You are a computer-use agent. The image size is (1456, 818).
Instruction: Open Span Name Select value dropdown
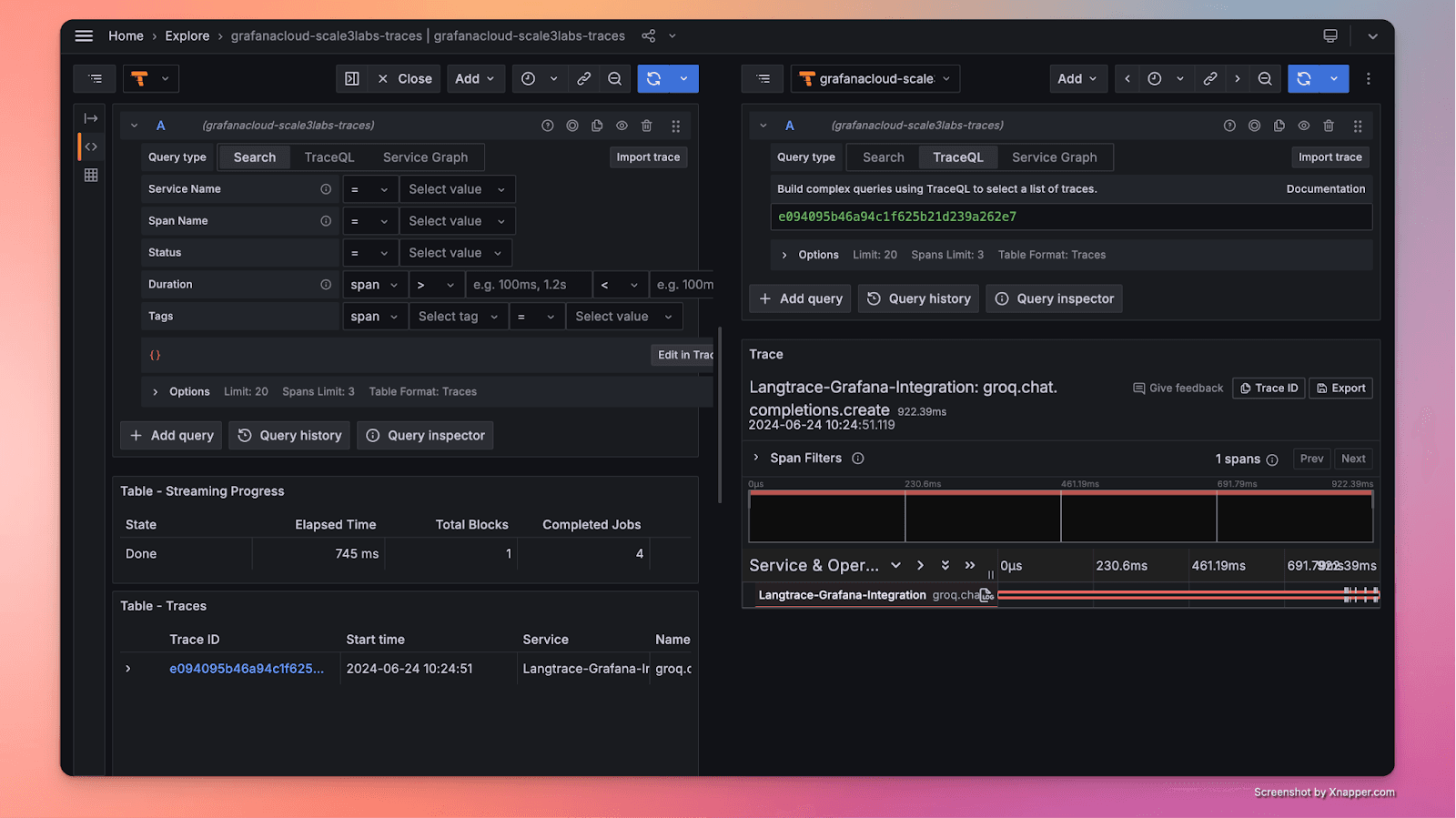(x=457, y=221)
